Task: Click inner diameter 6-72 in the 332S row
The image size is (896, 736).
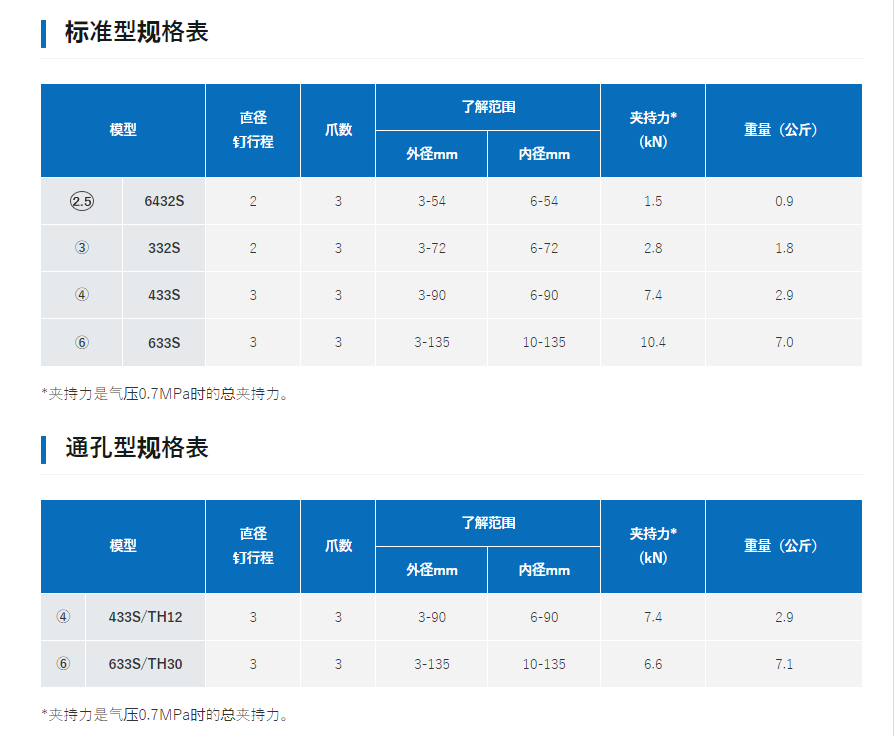Action: [x=544, y=248]
